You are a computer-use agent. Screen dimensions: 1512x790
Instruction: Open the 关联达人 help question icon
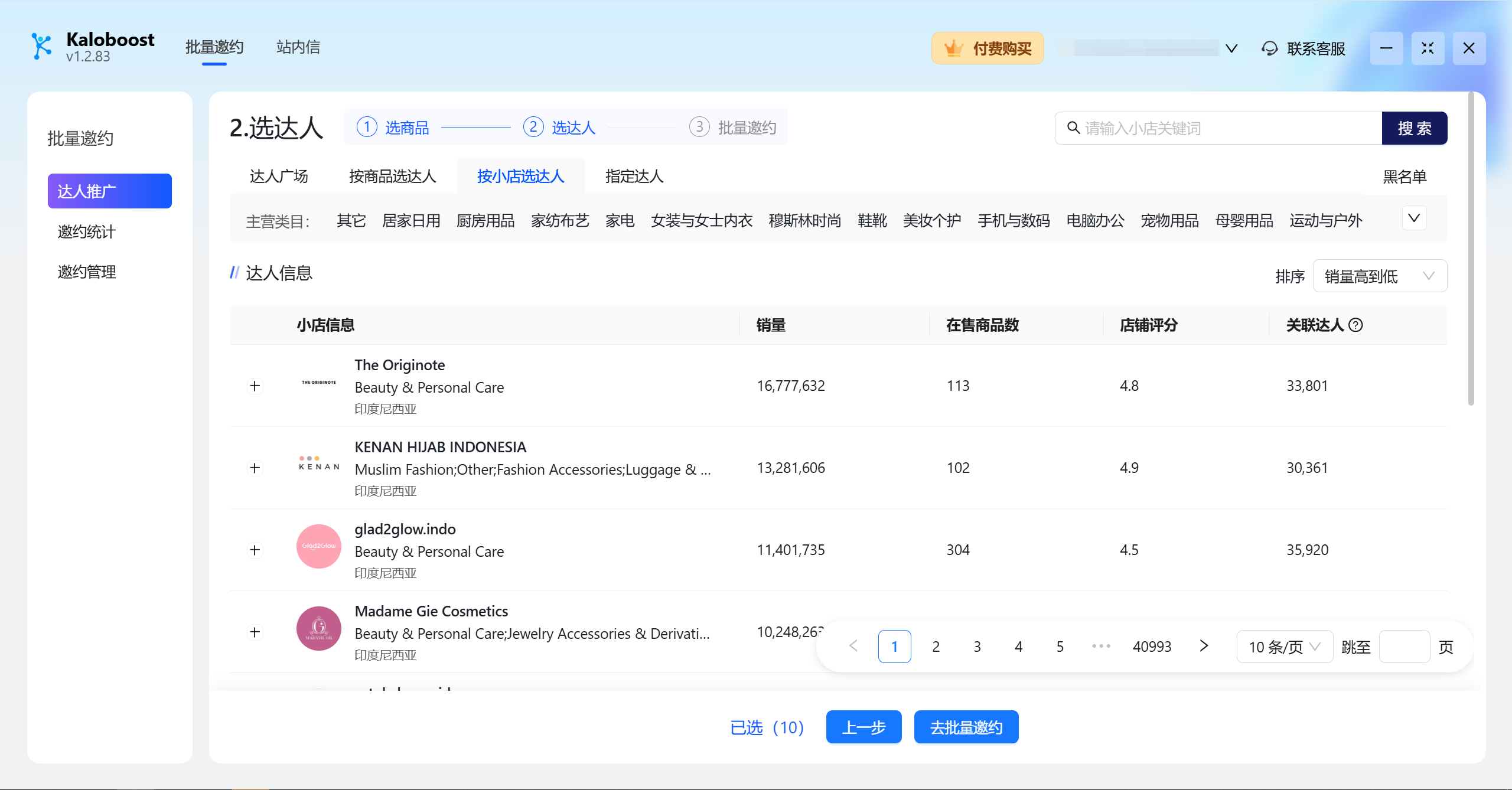(x=1356, y=325)
